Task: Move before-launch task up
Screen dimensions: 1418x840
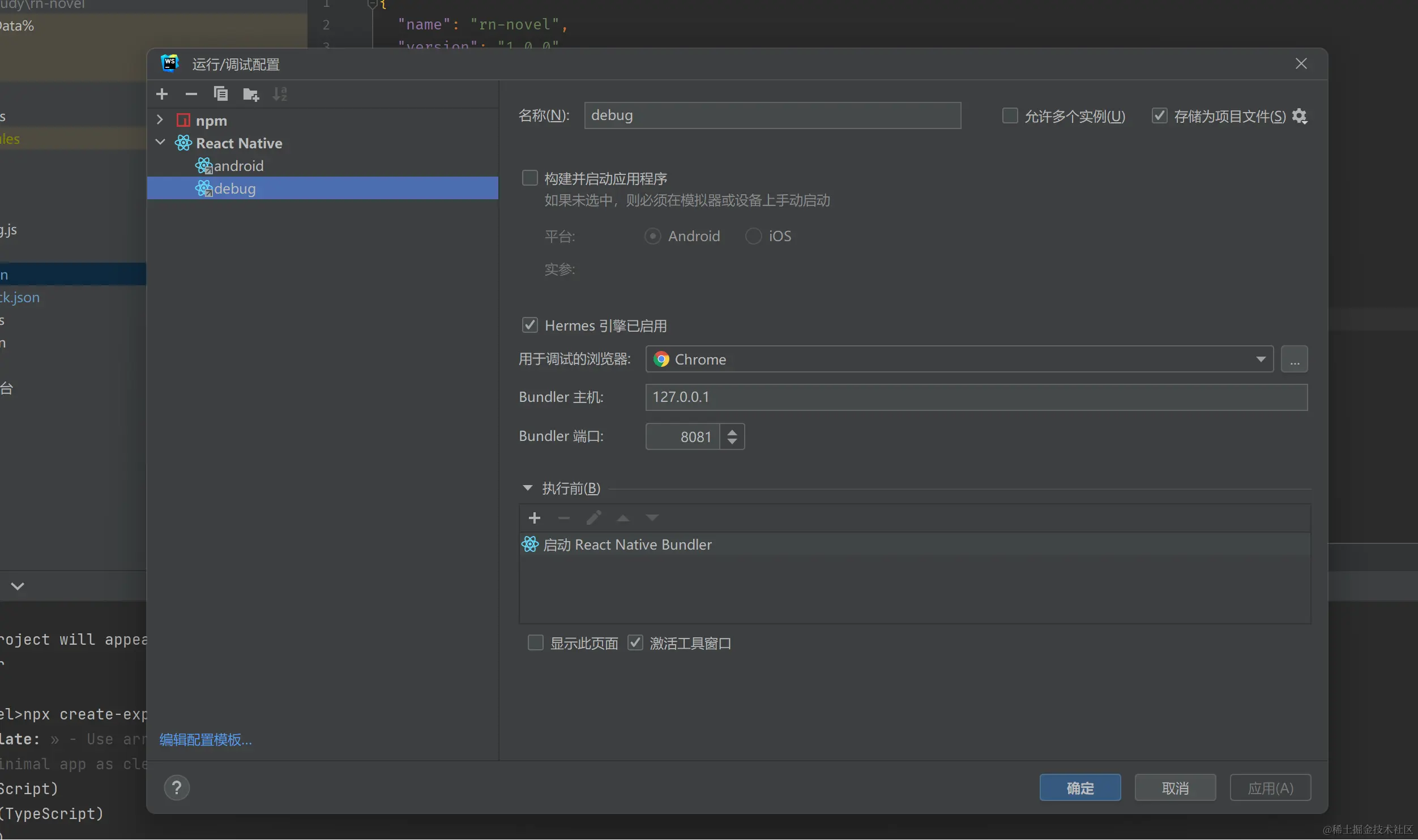Action: pos(623,518)
